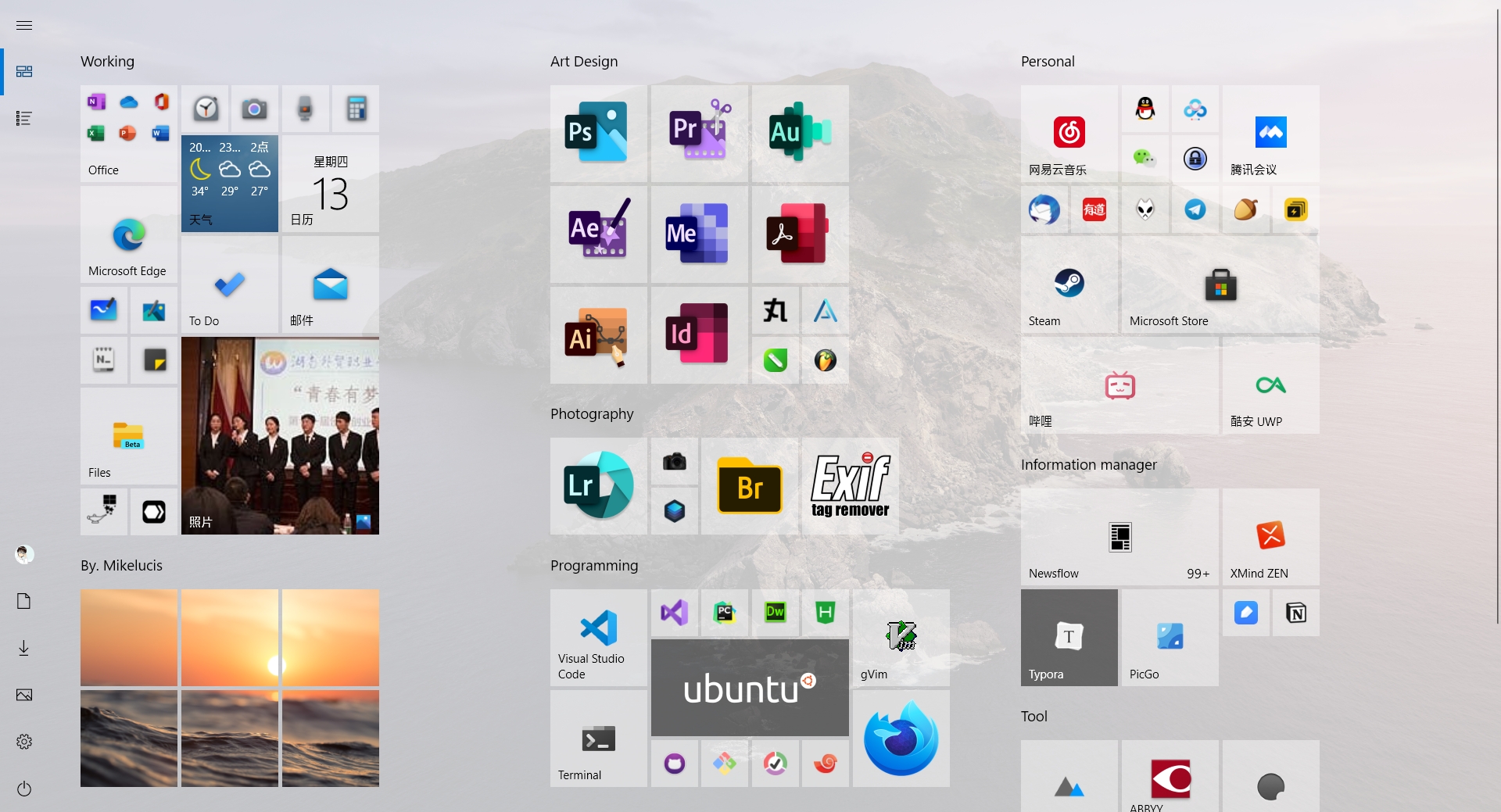
Task: Open Typora tile
Action: [x=1069, y=638]
